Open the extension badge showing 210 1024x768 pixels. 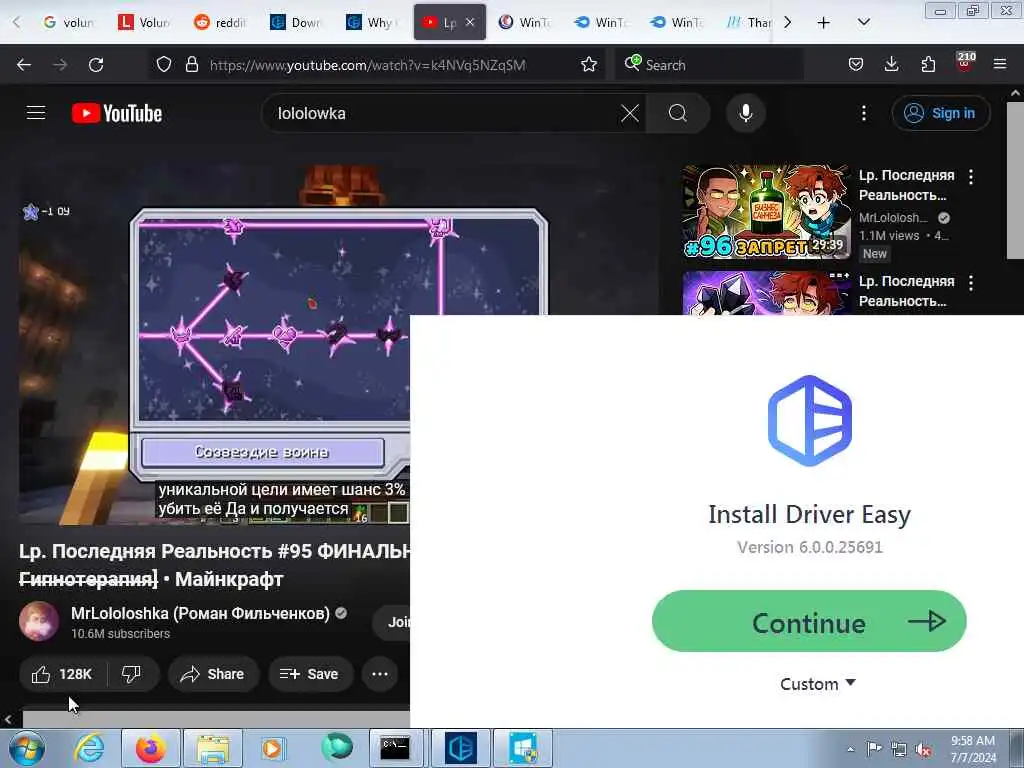[x=965, y=63]
